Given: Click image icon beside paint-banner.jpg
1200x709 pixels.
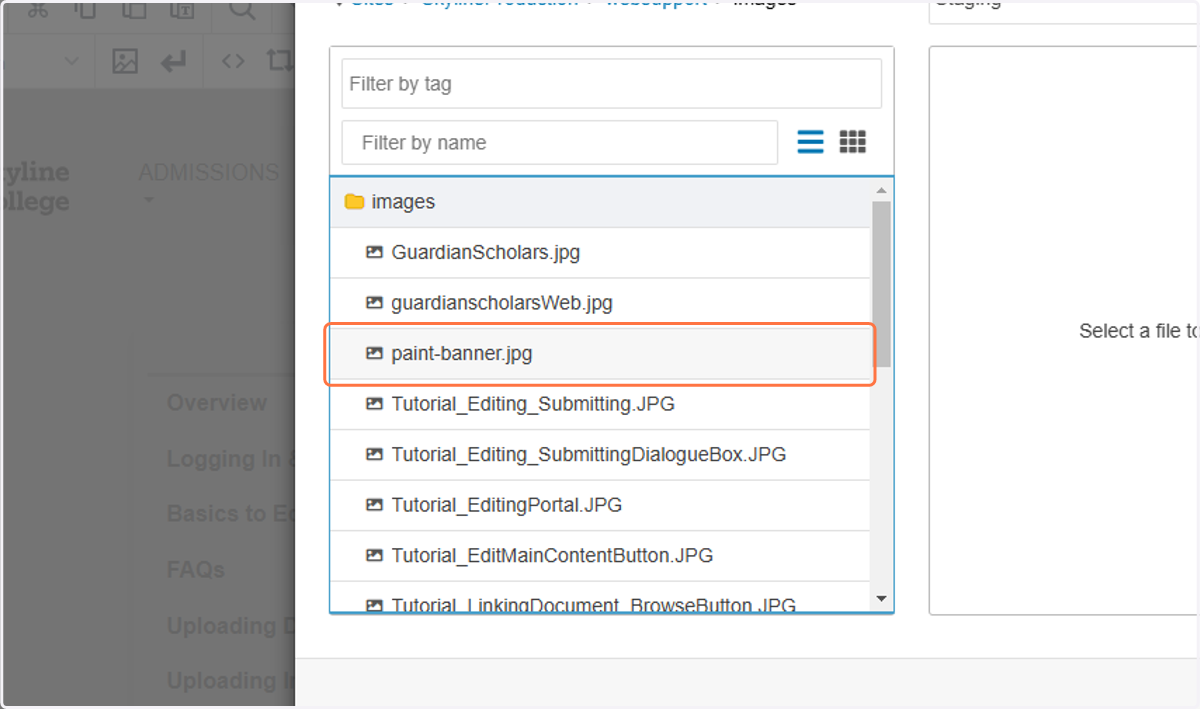Looking at the screenshot, I should tap(375, 353).
